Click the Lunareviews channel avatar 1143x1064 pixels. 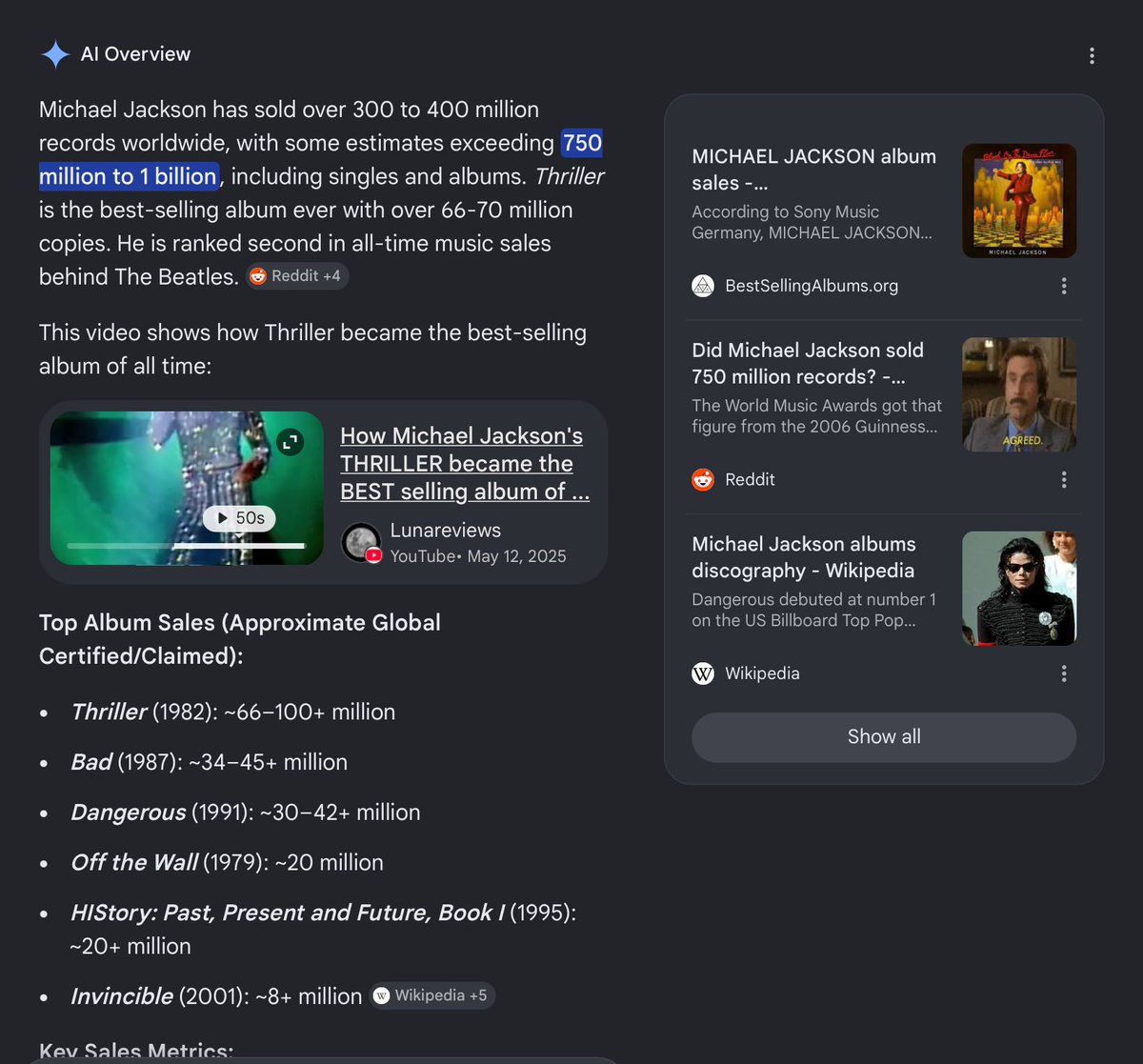(x=361, y=543)
